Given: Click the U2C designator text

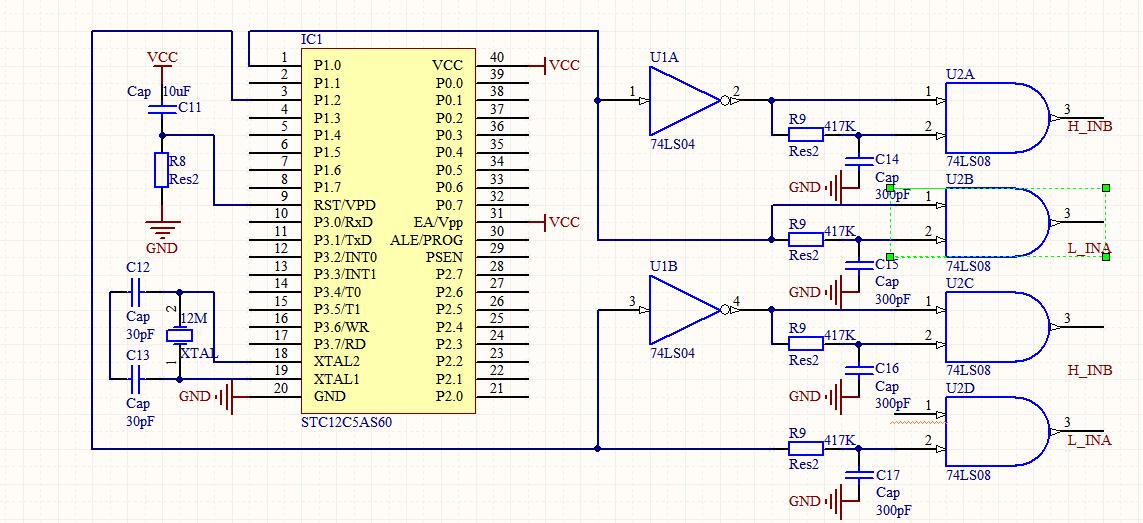Looking at the screenshot, I should (960, 284).
